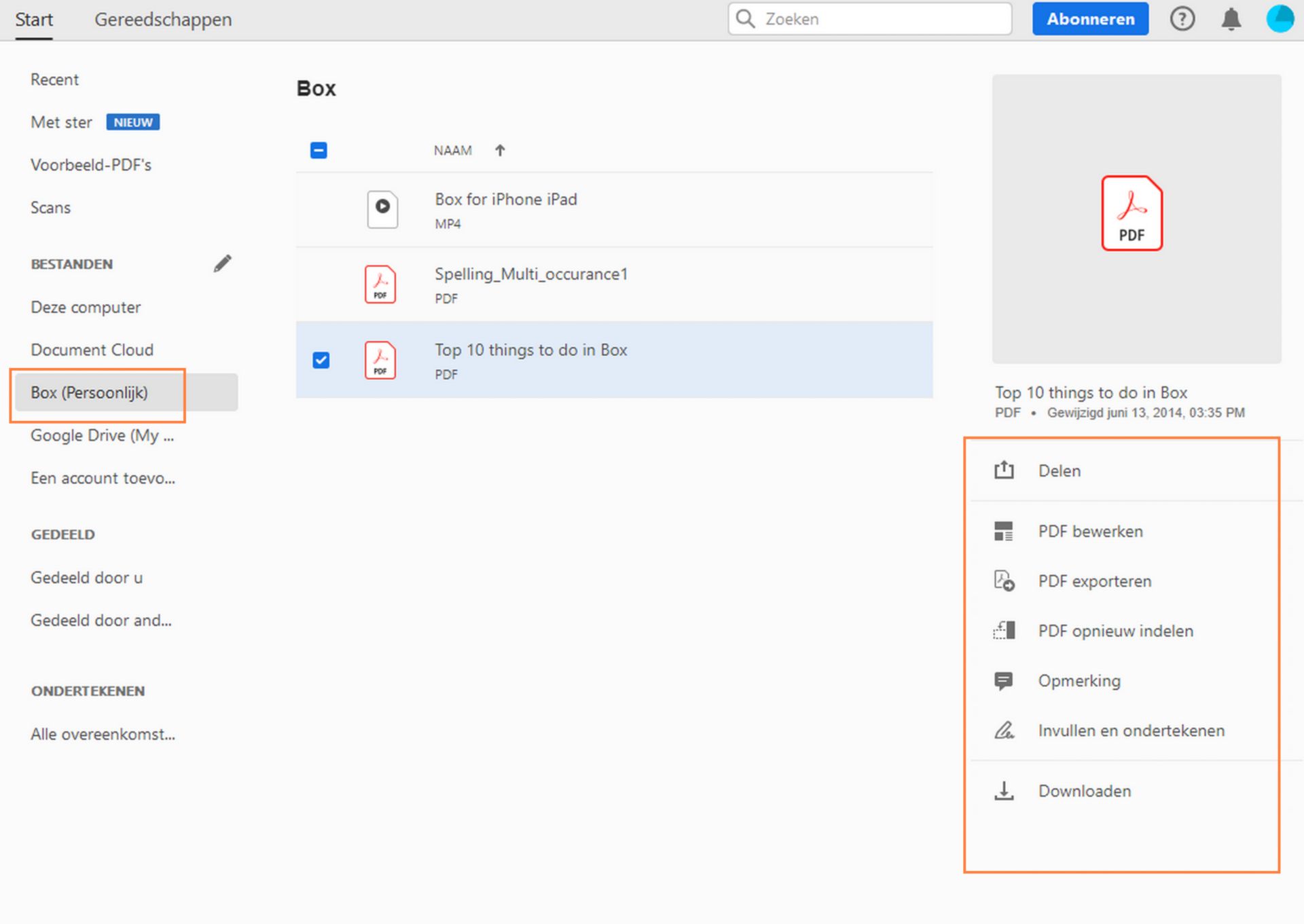Open the help question mark icon
The height and width of the screenshot is (924, 1304).
coord(1182,19)
